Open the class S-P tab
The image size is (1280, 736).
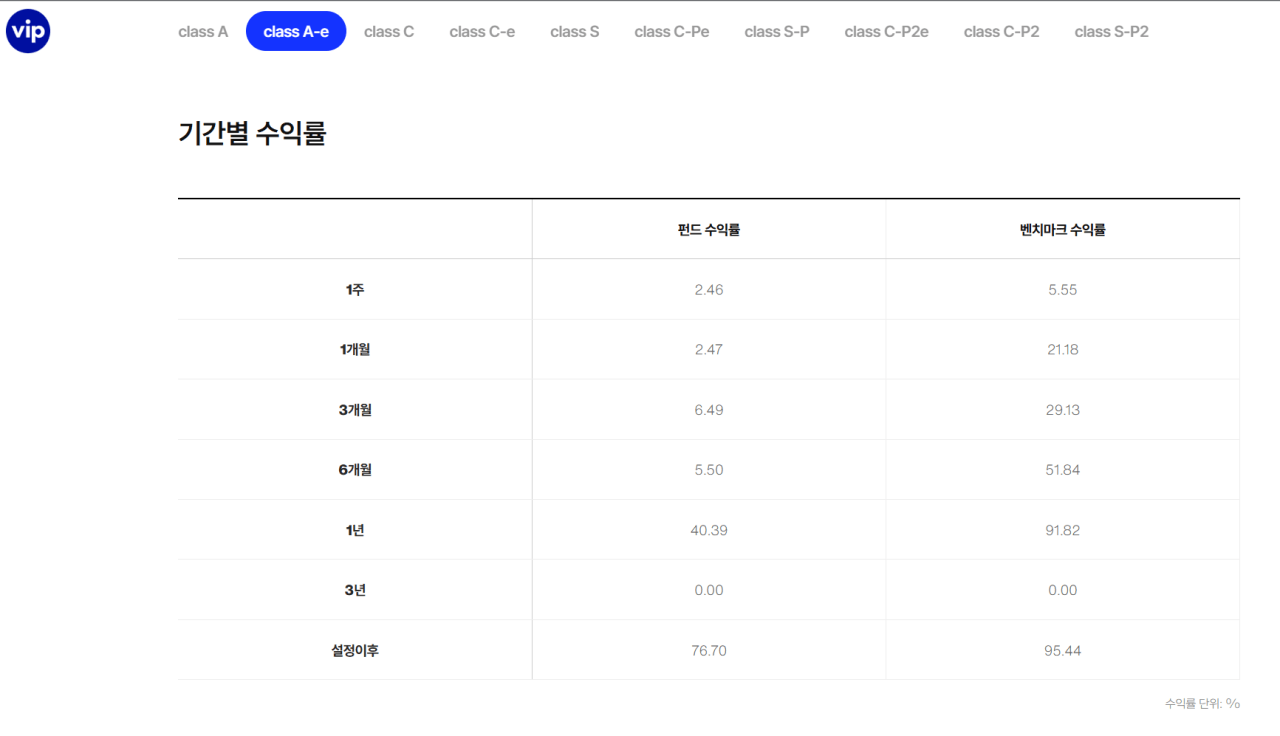click(x=777, y=31)
